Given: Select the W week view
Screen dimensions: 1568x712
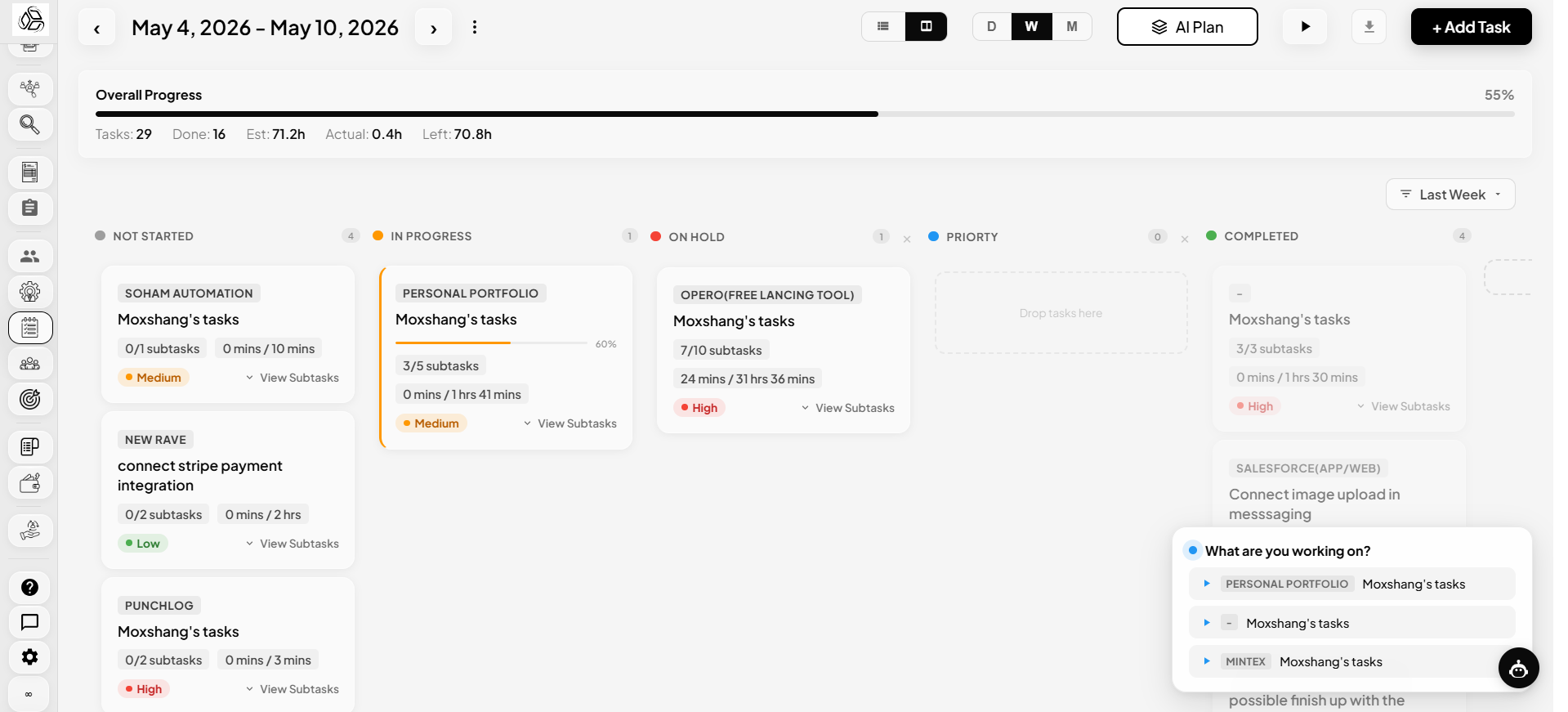Looking at the screenshot, I should (x=1031, y=26).
